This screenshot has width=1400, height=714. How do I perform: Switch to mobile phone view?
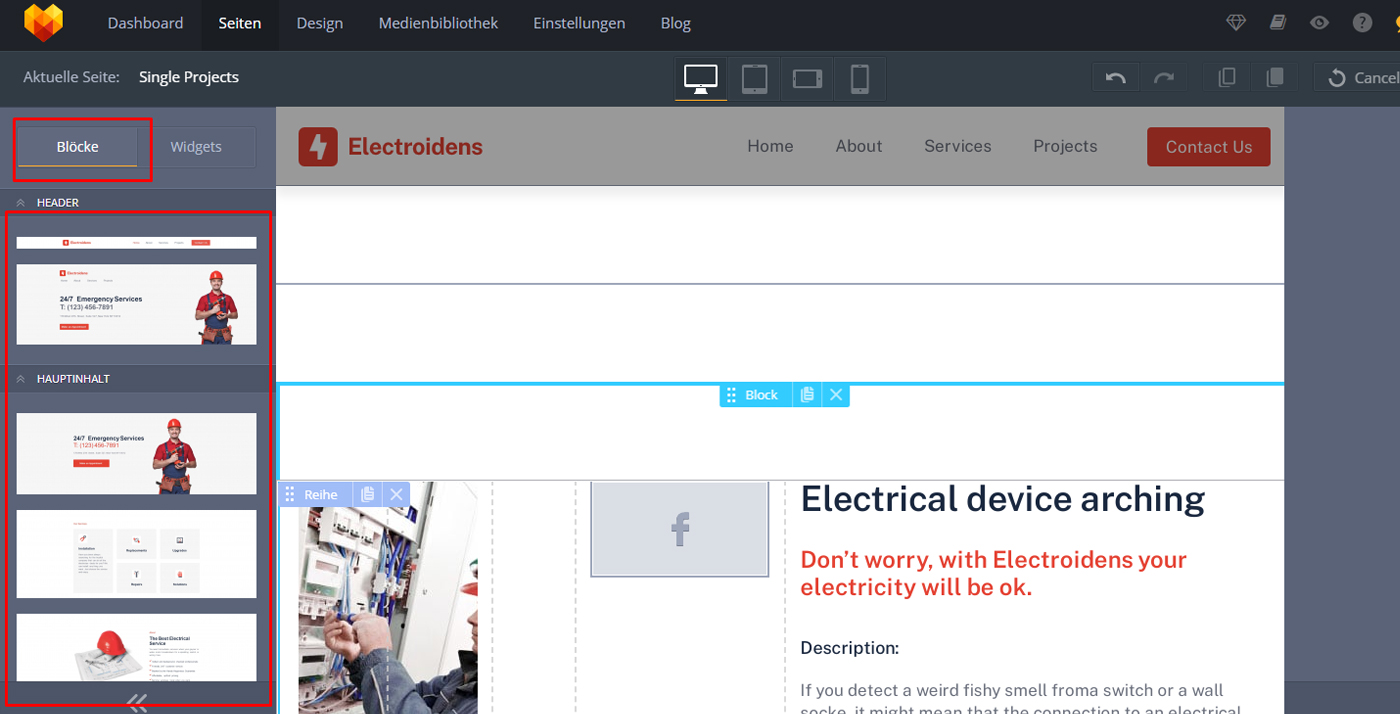click(859, 78)
